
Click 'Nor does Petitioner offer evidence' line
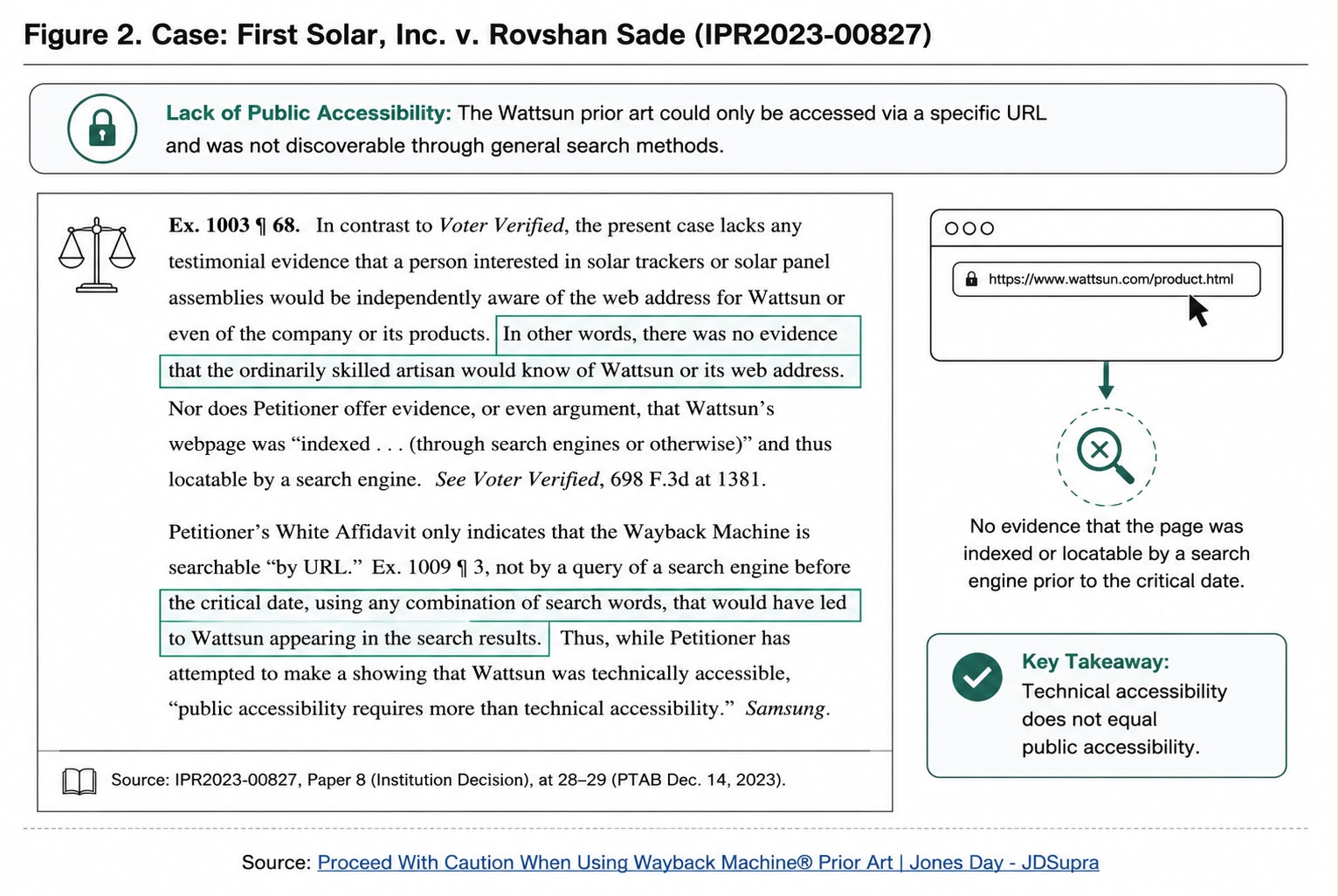tap(471, 409)
